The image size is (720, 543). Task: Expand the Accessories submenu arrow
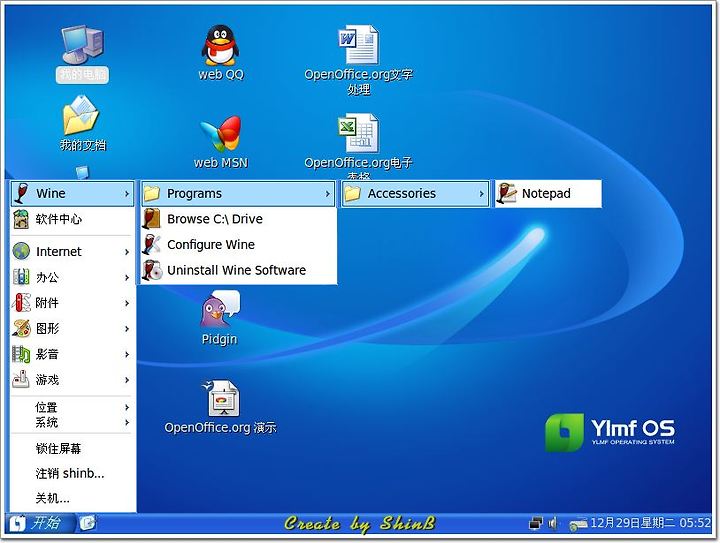coord(481,194)
